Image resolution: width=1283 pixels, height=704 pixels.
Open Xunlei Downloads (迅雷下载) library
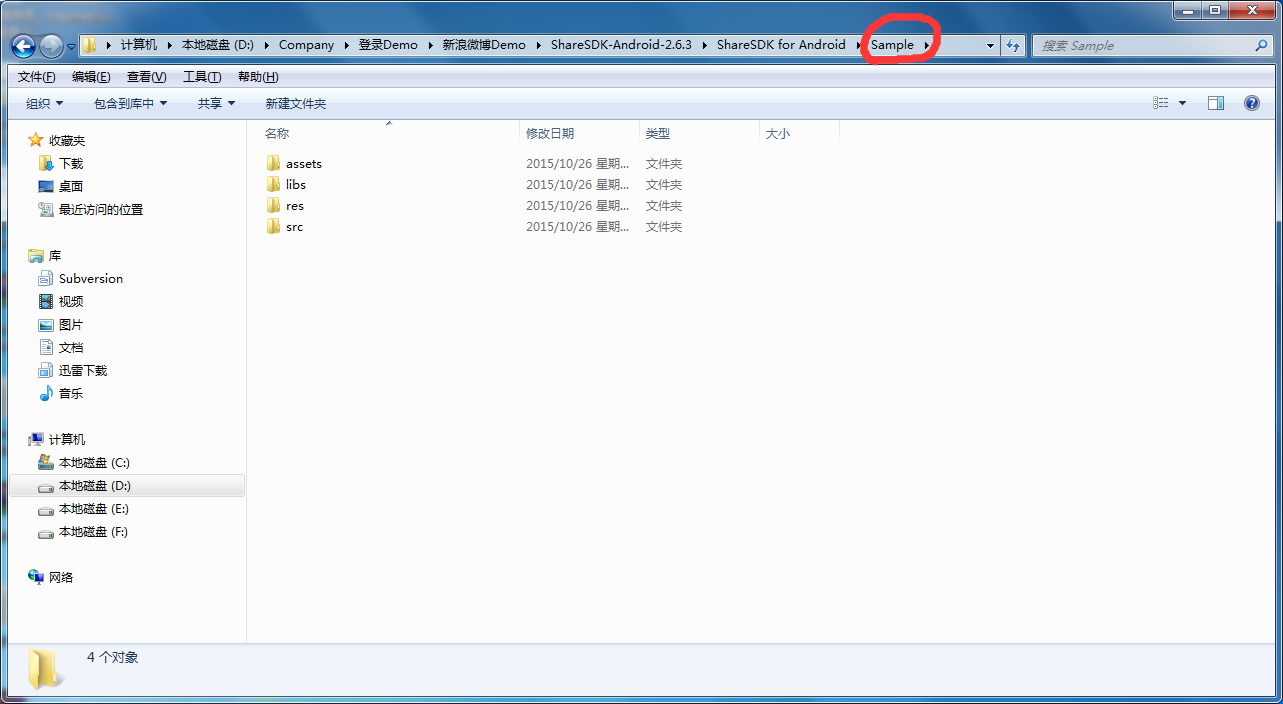[x=73, y=370]
